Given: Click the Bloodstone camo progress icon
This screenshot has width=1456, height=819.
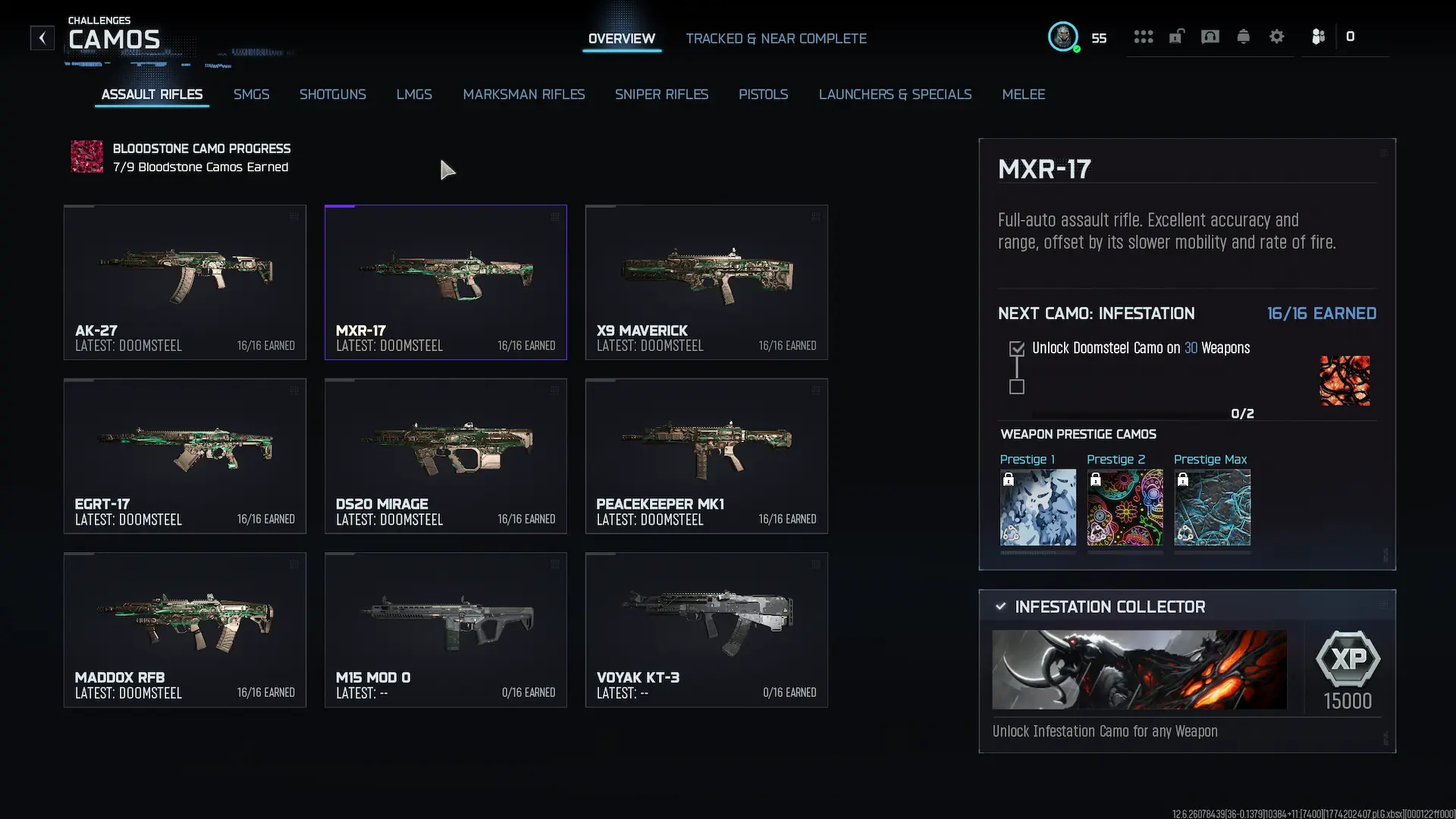Looking at the screenshot, I should click(x=87, y=157).
